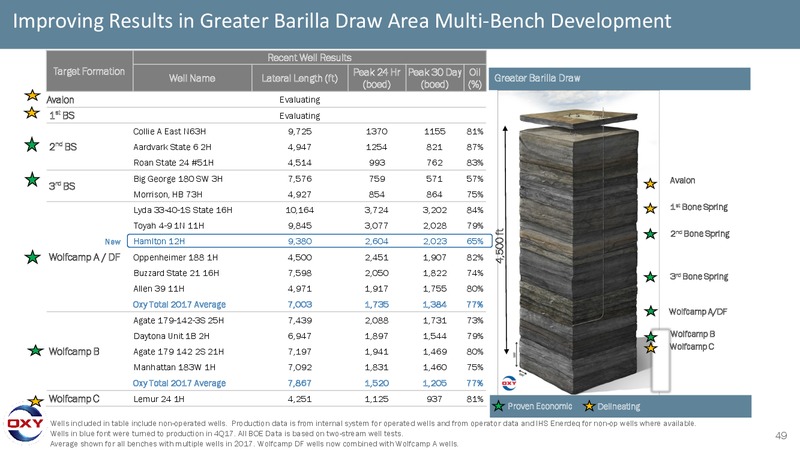Viewport: 800px width, 450px height.
Task: Click the Greater Barilla Draw header
Action: 619,79
